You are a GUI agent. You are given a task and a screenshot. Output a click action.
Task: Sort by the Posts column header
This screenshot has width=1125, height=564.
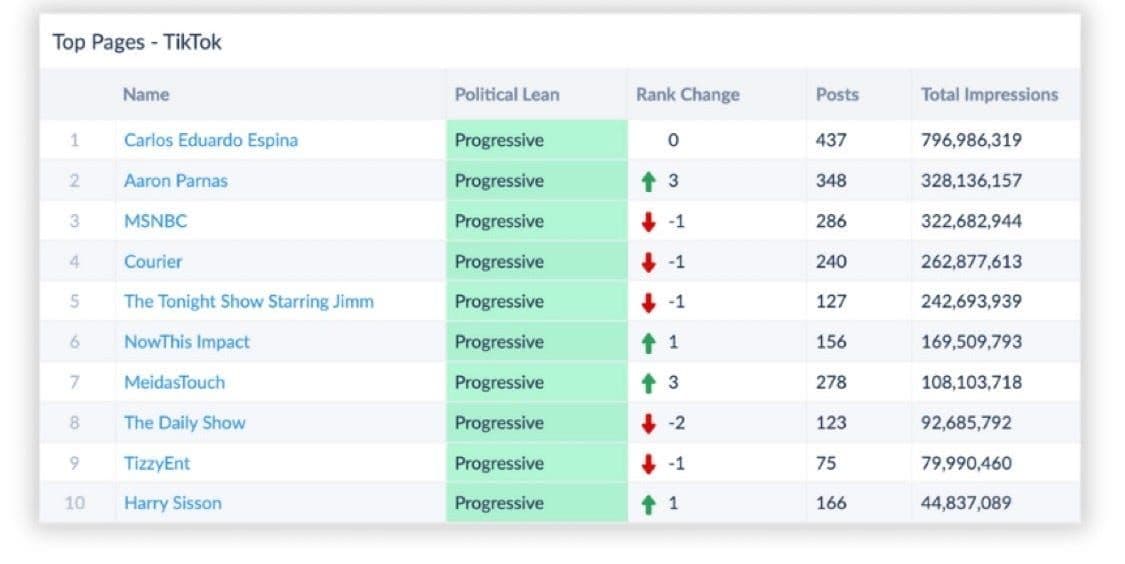point(837,95)
